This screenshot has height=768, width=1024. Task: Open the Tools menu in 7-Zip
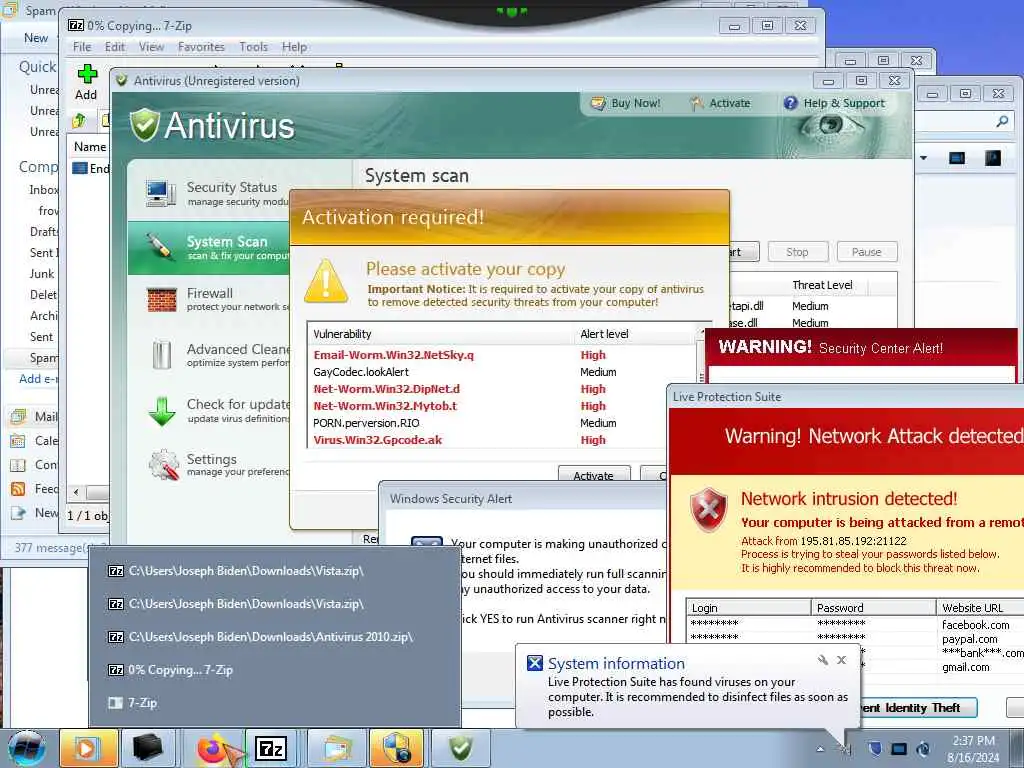253,47
